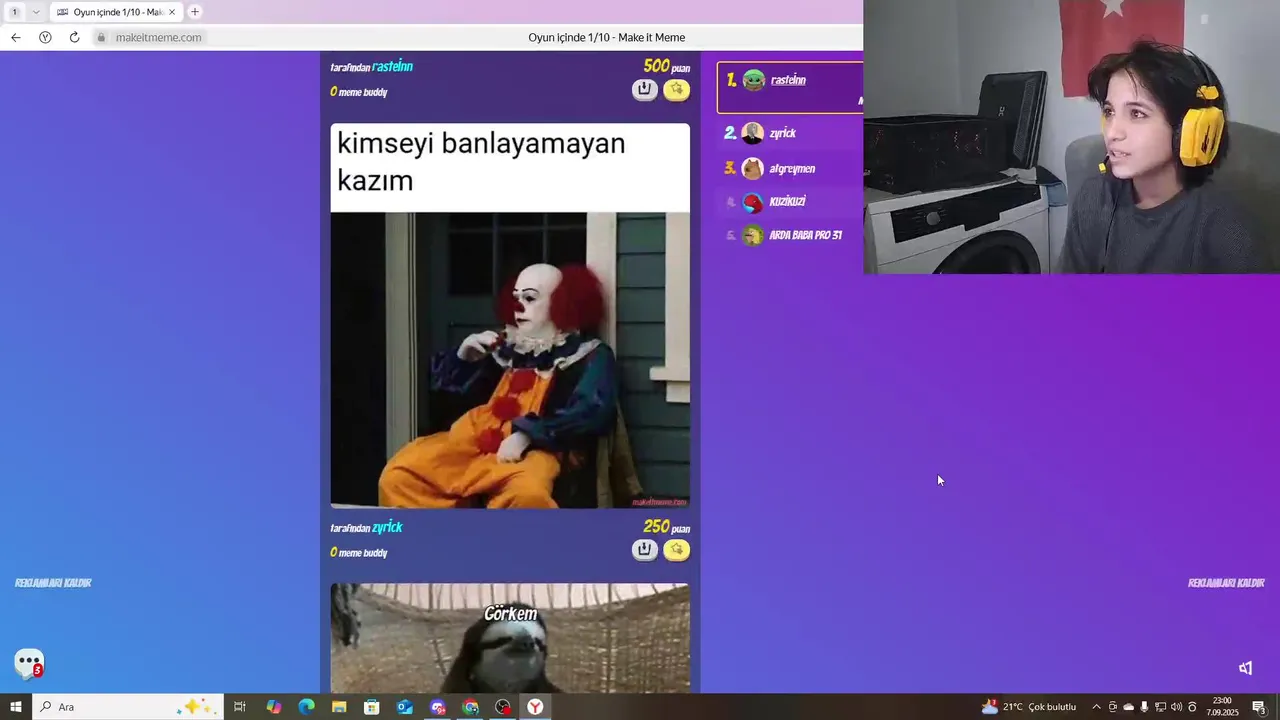This screenshot has width=1280, height=720.
Task: Open the chat bubble with 3 notifications
Action: 29,663
